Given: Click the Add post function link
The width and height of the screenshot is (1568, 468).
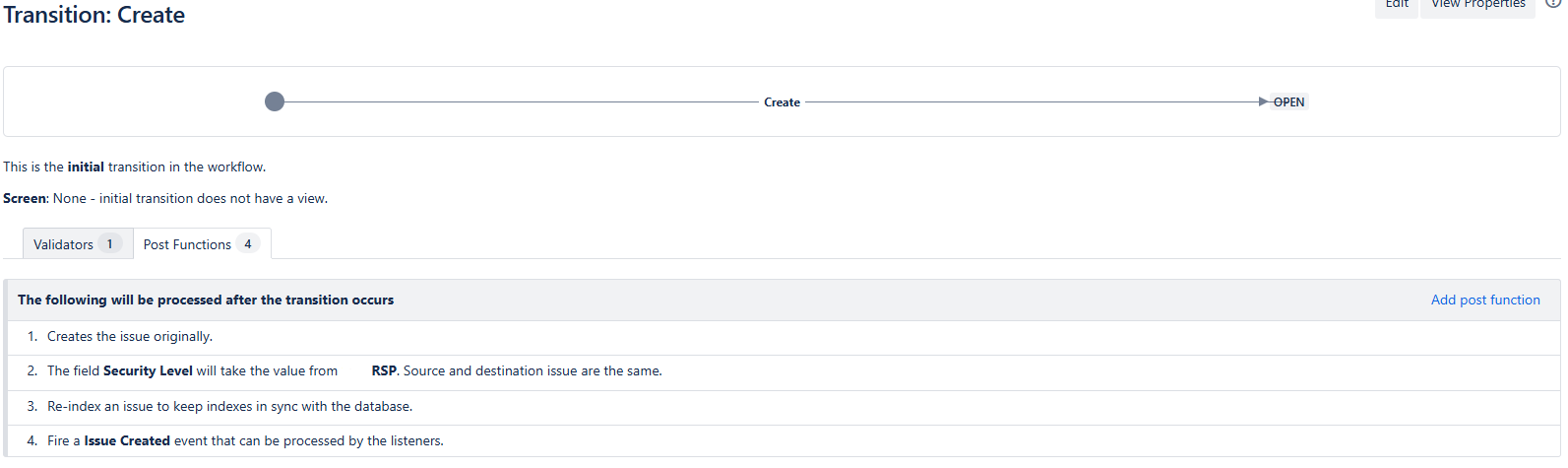Looking at the screenshot, I should [1485, 300].
